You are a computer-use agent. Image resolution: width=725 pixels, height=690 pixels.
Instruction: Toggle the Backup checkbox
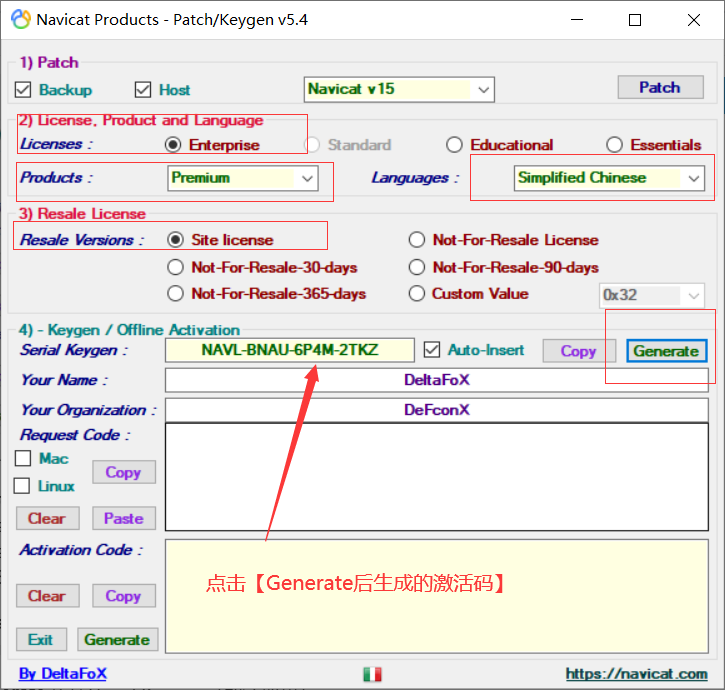[x=23, y=90]
